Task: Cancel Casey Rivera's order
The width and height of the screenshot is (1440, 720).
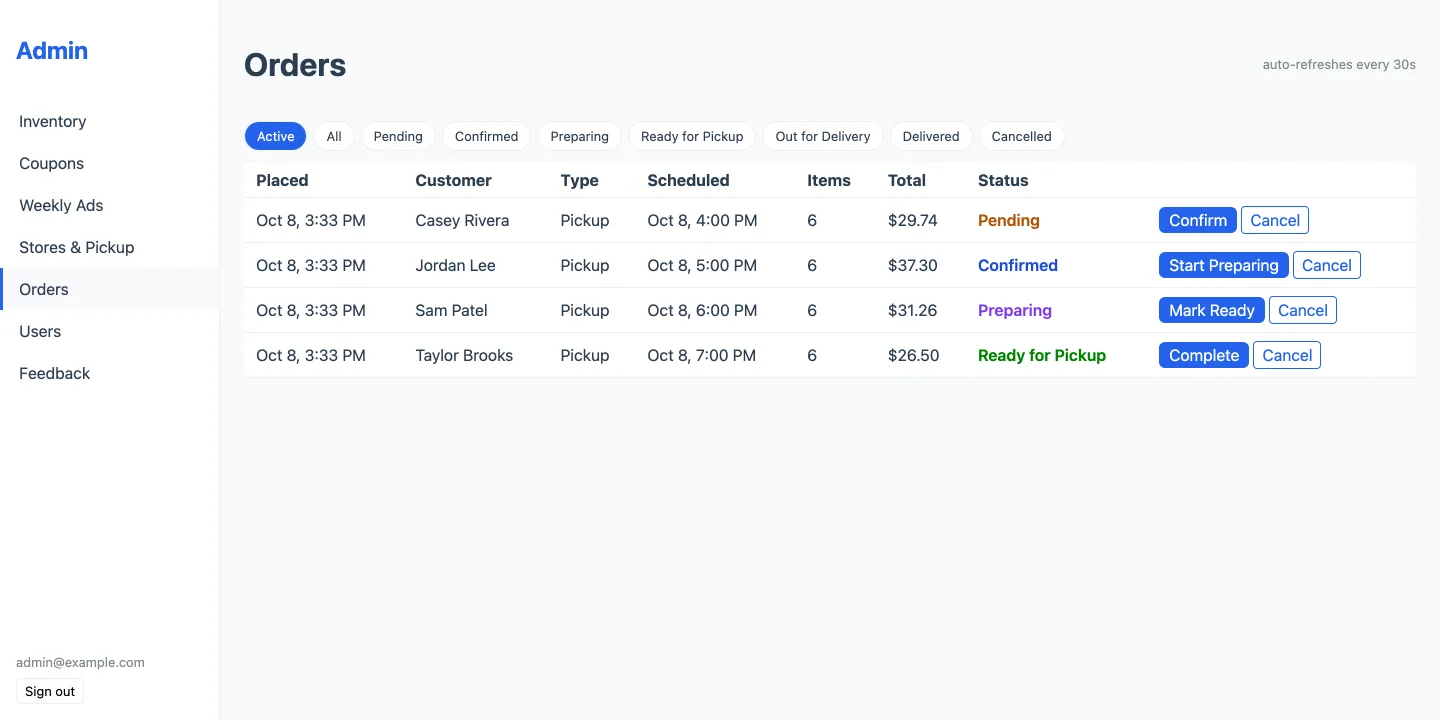Action: 1275,220
